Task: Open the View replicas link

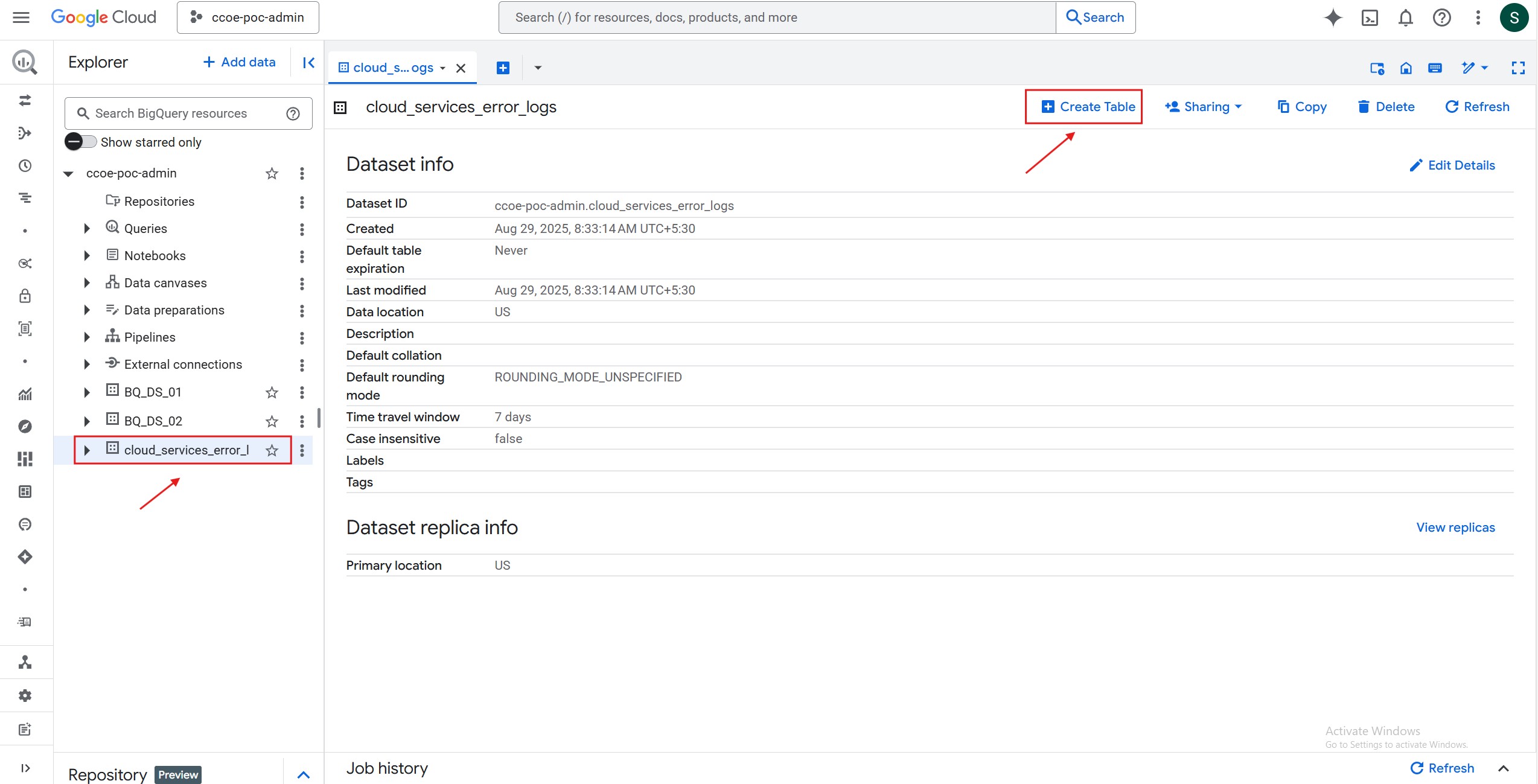Action: point(1455,527)
